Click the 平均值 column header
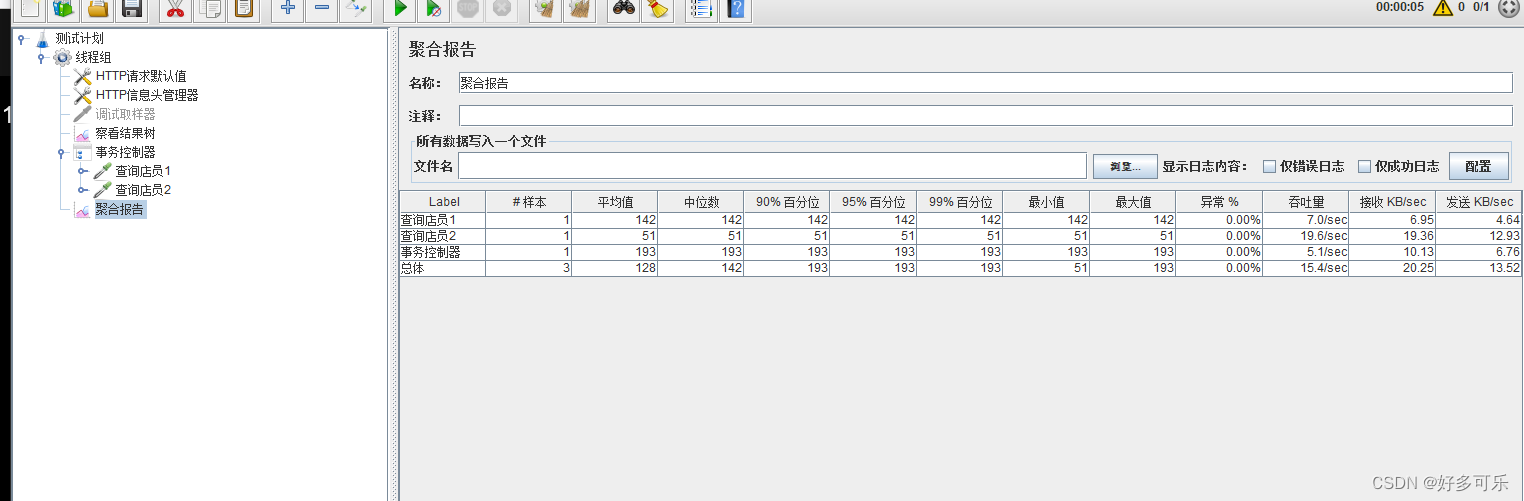Image resolution: width=1524 pixels, height=501 pixels. coord(615,202)
